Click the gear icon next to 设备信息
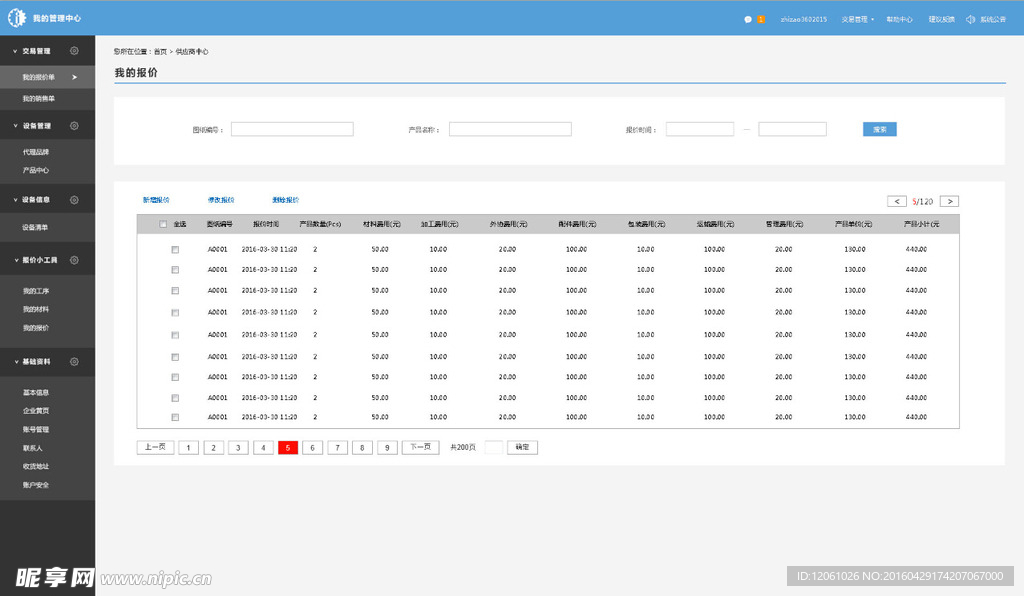 pos(74,200)
